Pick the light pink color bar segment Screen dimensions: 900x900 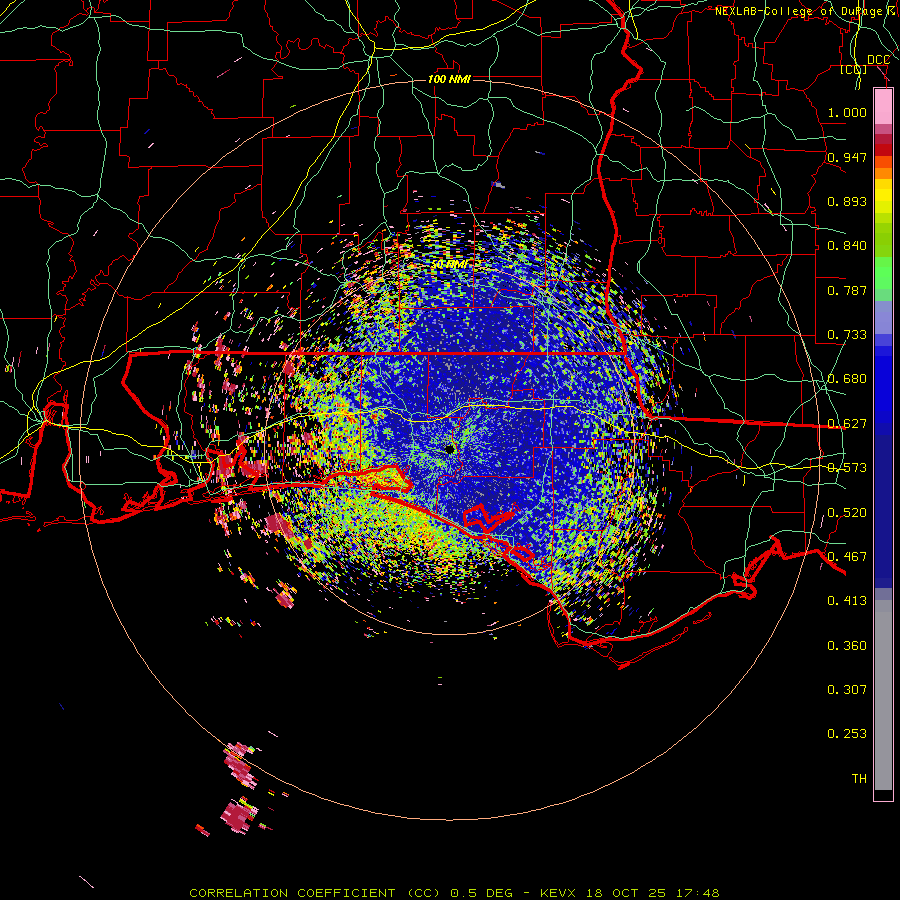883,106
